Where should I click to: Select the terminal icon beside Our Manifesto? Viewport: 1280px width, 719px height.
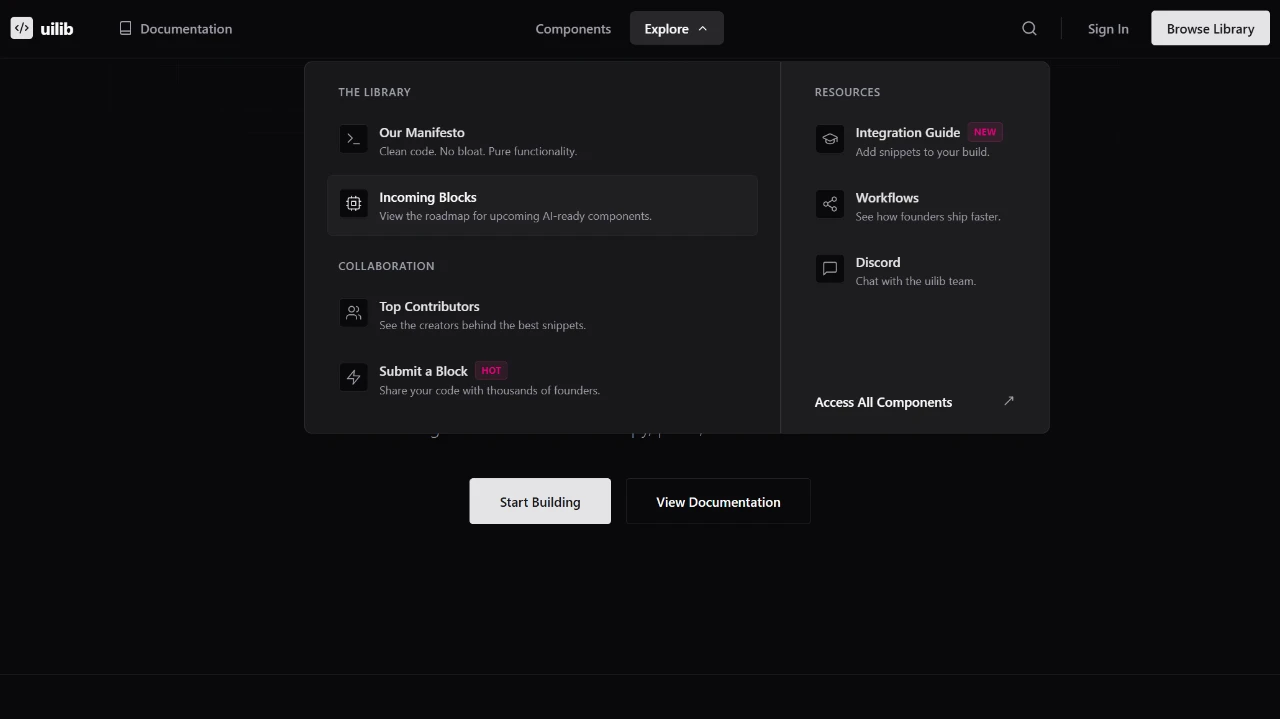click(353, 139)
